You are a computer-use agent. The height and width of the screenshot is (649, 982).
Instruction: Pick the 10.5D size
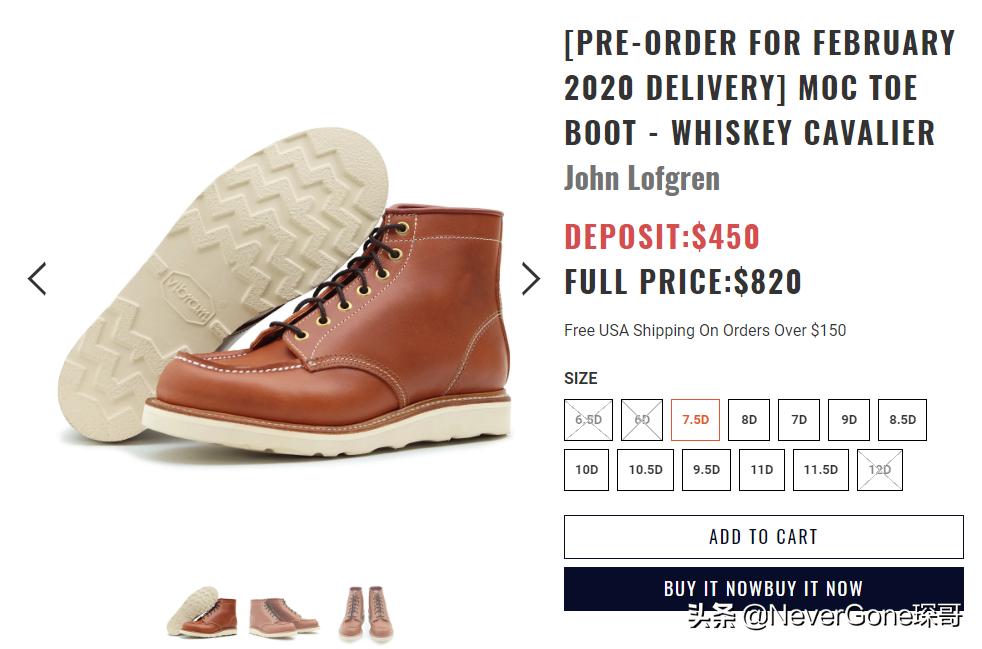point(645,470)
